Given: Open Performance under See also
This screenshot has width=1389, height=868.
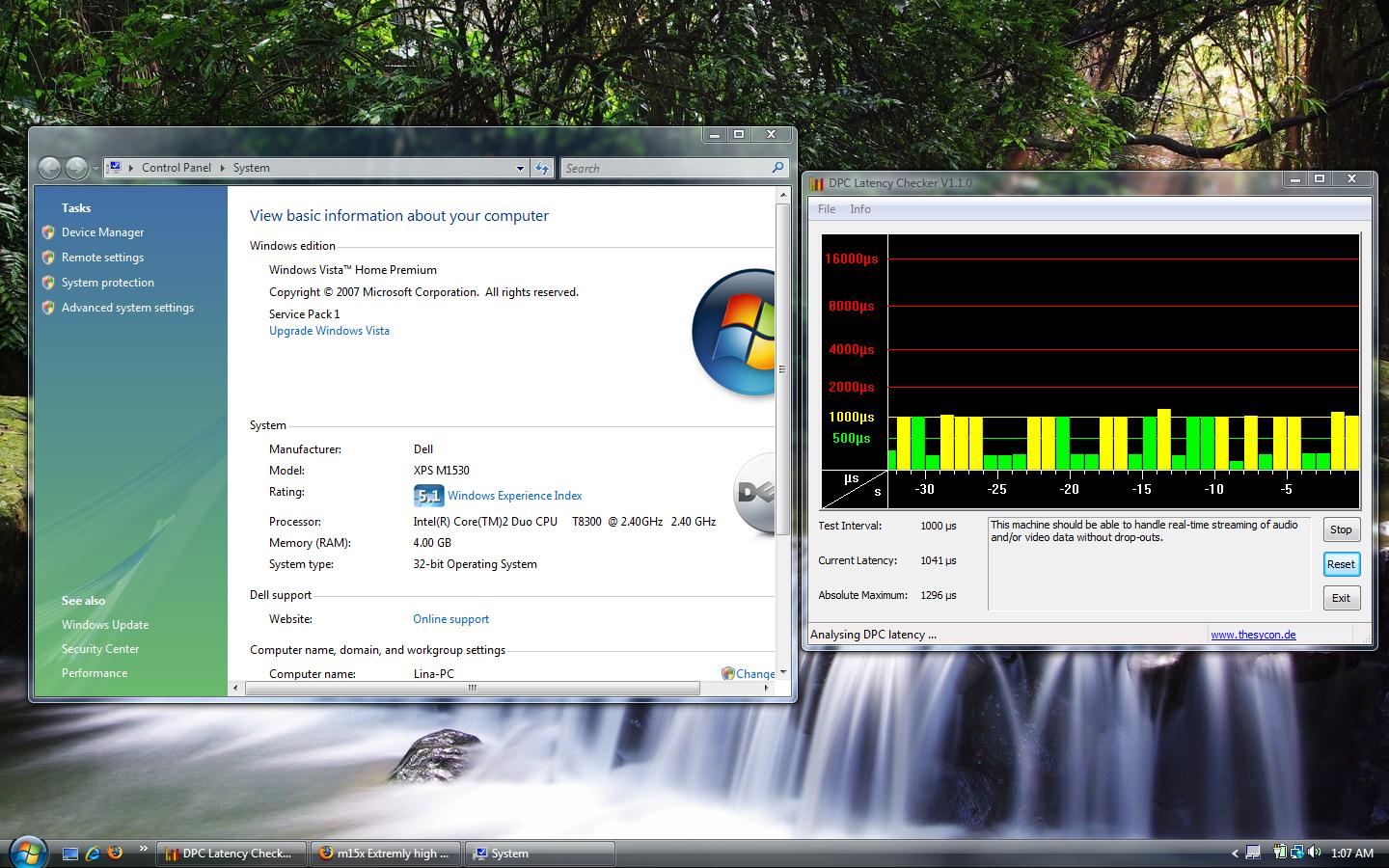Looking at the screenshot, I should pos(95,673).
